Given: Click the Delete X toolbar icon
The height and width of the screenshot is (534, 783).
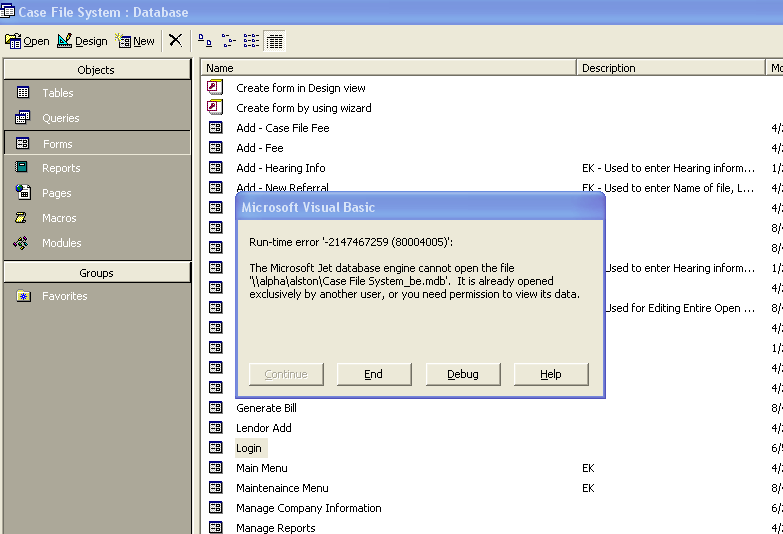Looking at the screenshot, I should click(x=175, y=40).
